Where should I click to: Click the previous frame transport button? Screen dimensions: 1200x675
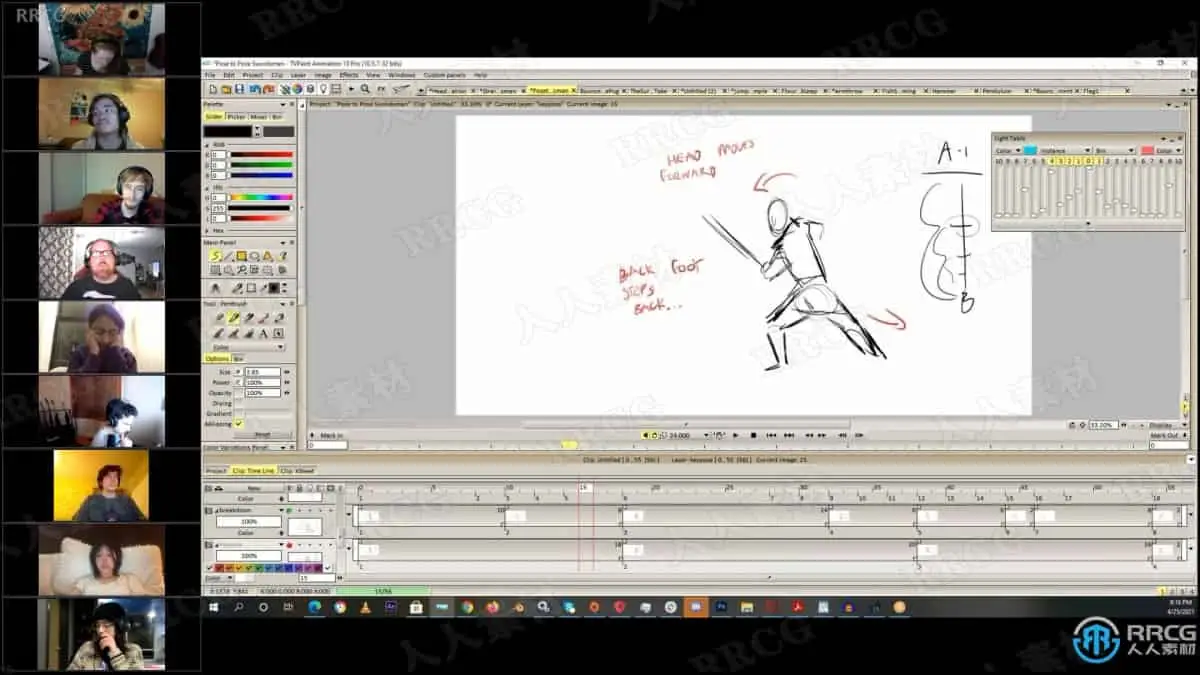pyautogui.click(x=843, y=435)
